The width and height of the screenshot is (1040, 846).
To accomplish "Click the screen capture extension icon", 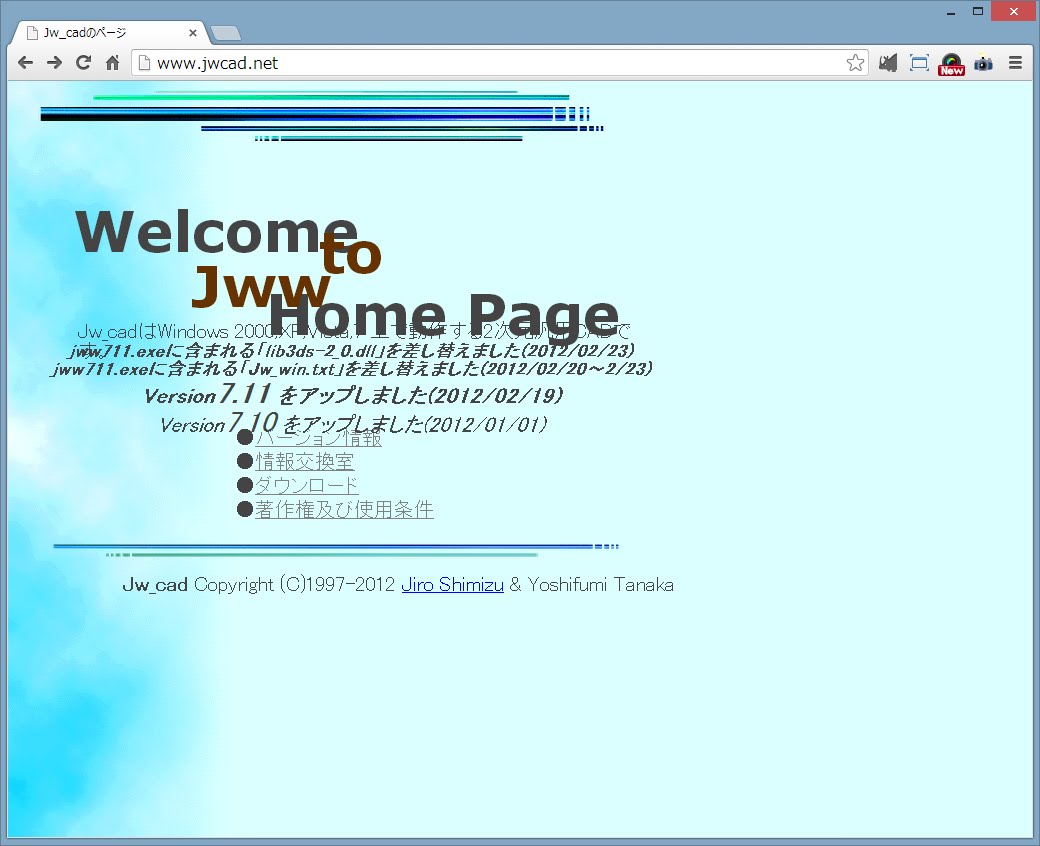I will (x=919, y=63).
